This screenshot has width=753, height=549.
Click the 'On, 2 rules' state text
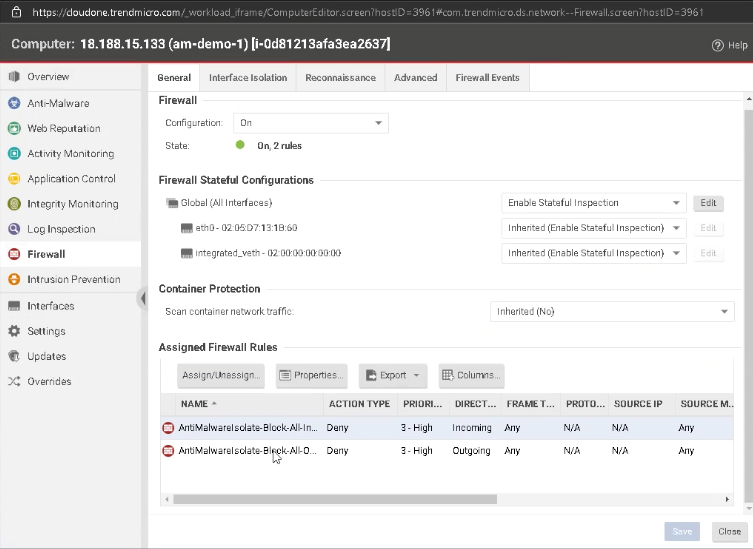(x=279, y=146)
